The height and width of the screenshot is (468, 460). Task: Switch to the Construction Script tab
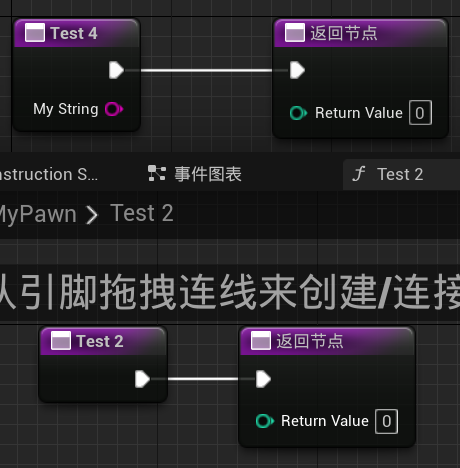click(x=49, y=174)
